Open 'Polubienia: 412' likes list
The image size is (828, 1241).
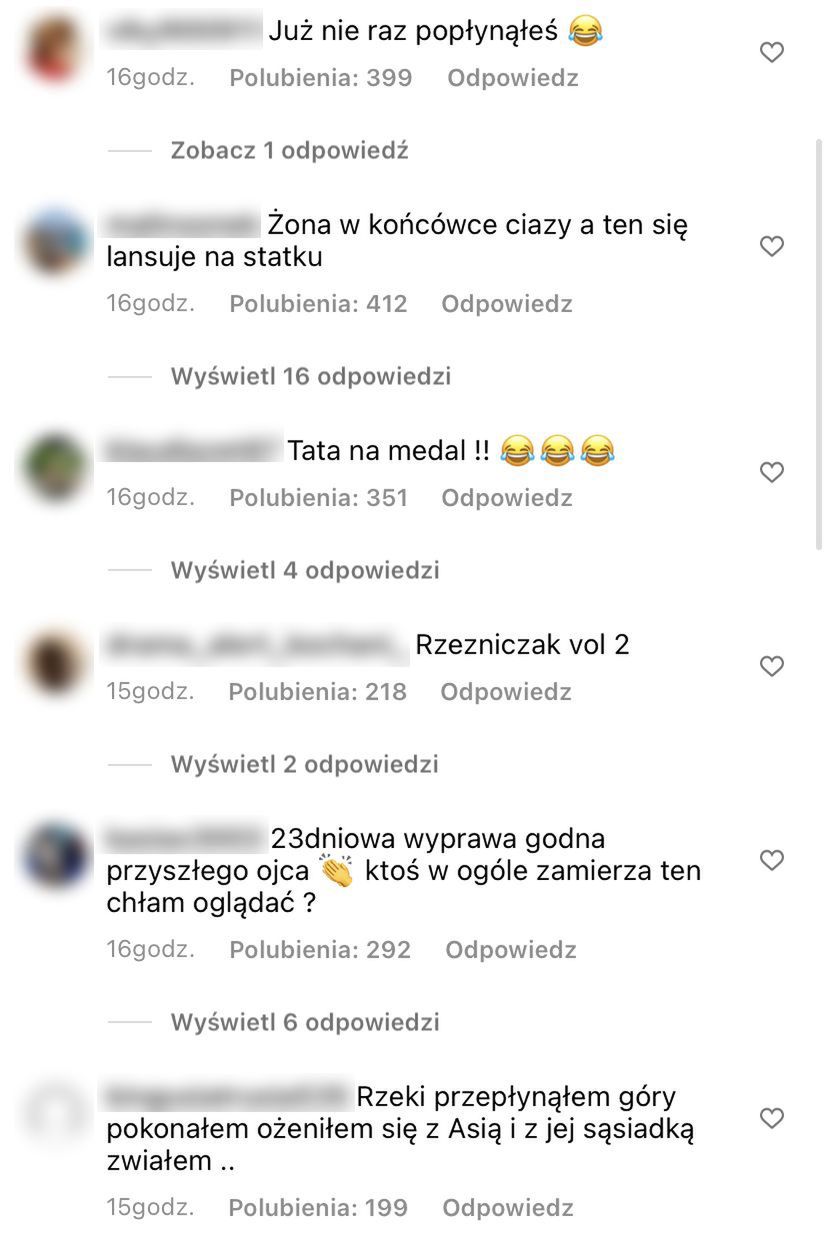(318, 304)
